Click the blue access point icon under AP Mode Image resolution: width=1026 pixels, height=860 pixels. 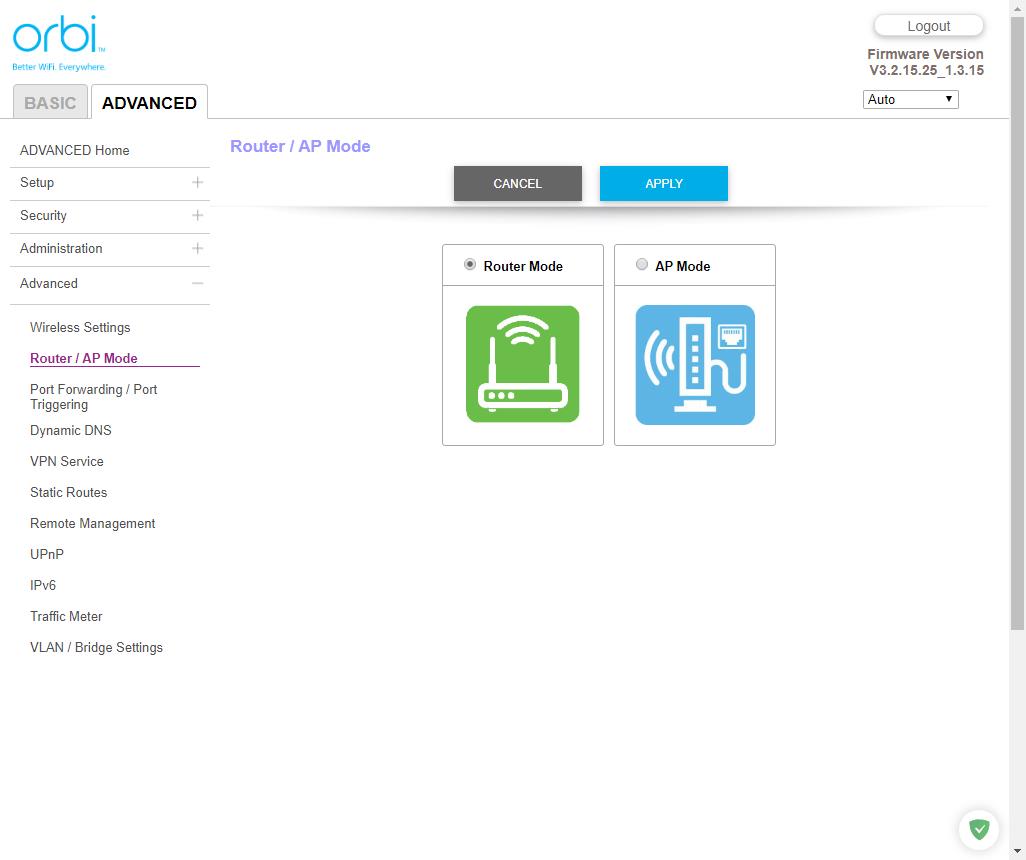694,362
